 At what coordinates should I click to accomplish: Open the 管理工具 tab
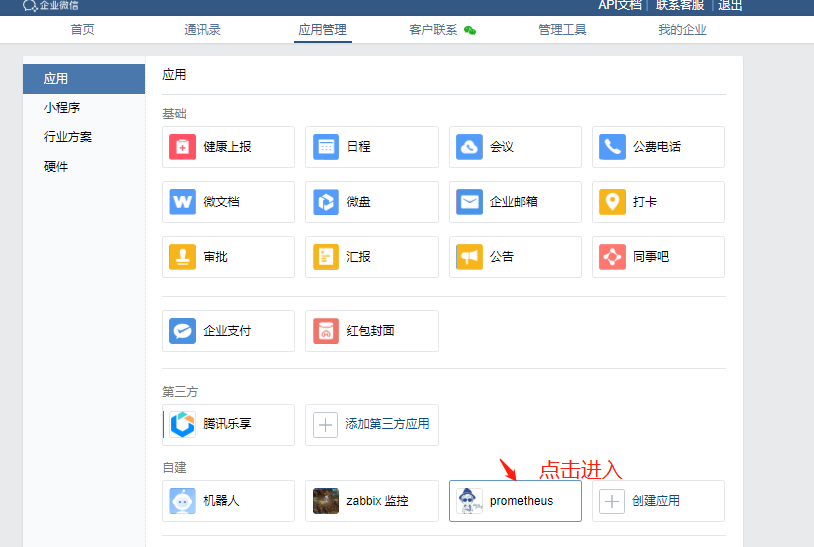(562, 30)
